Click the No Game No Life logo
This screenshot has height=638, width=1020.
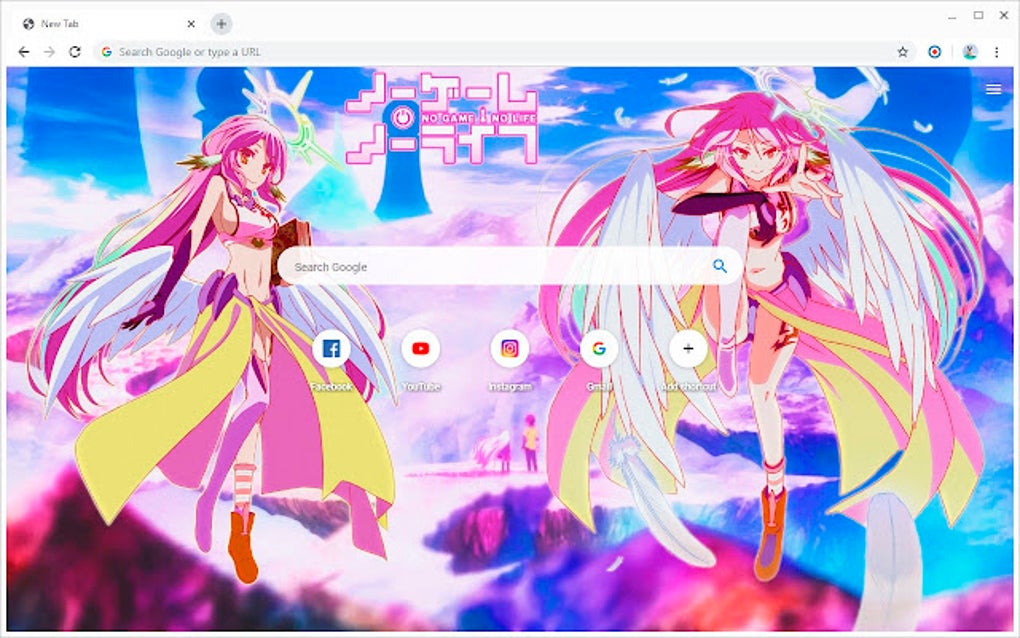click(442, 118)
